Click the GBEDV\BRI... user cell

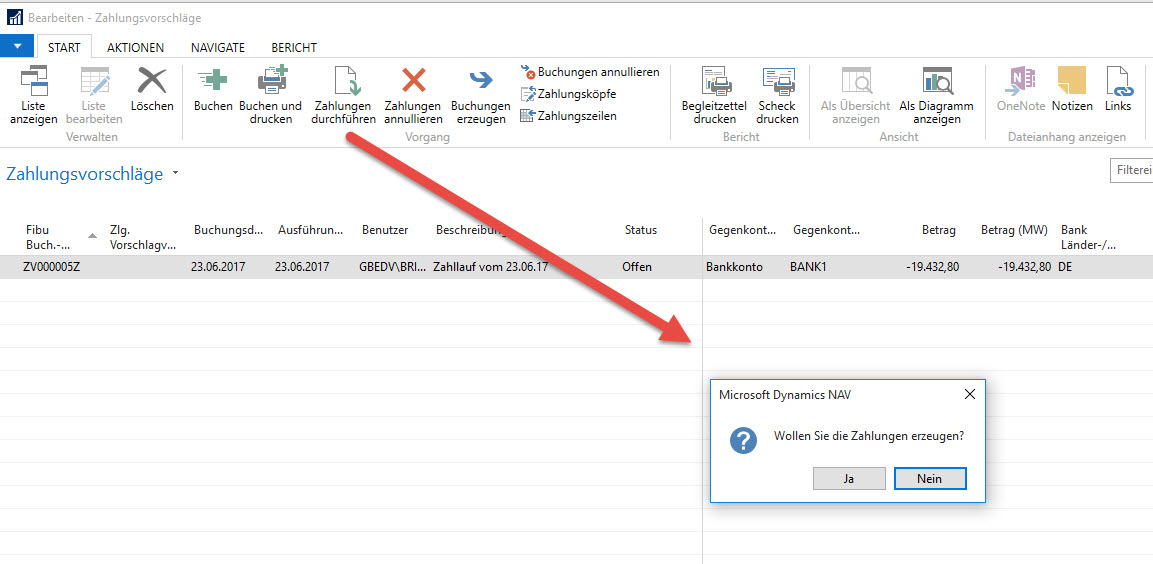[392, 267]
